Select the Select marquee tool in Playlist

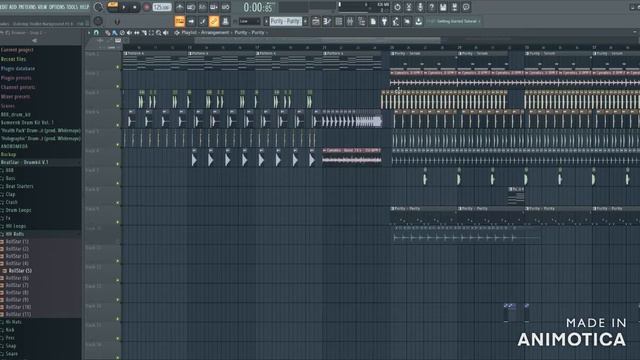(x=151, y=33)
